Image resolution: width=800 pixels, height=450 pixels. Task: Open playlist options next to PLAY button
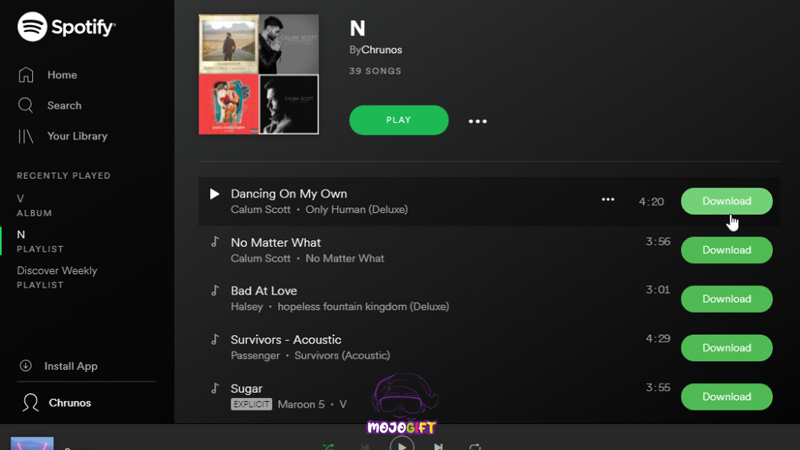pyautogui.click(x=478, y=121)
